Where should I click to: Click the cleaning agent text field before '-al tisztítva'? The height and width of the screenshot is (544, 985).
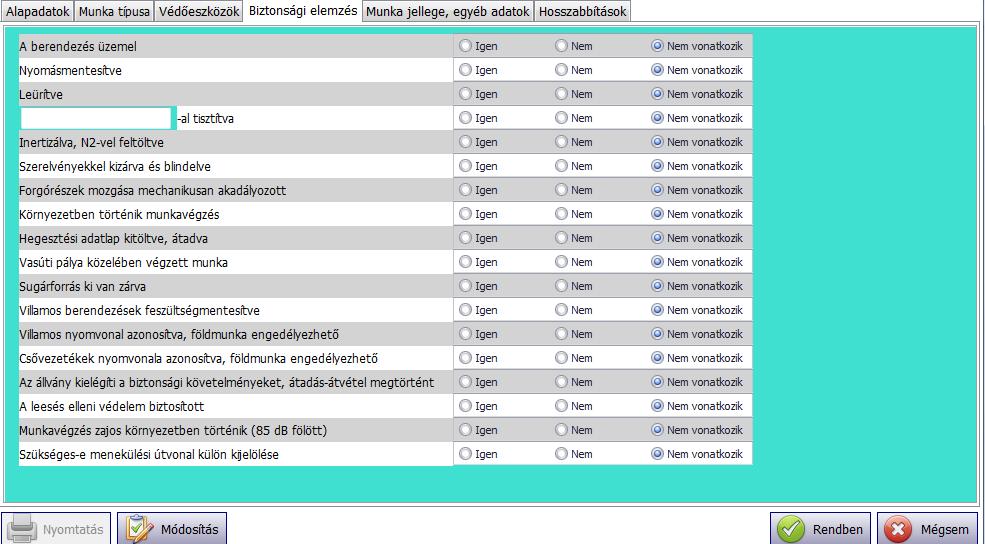96,118
